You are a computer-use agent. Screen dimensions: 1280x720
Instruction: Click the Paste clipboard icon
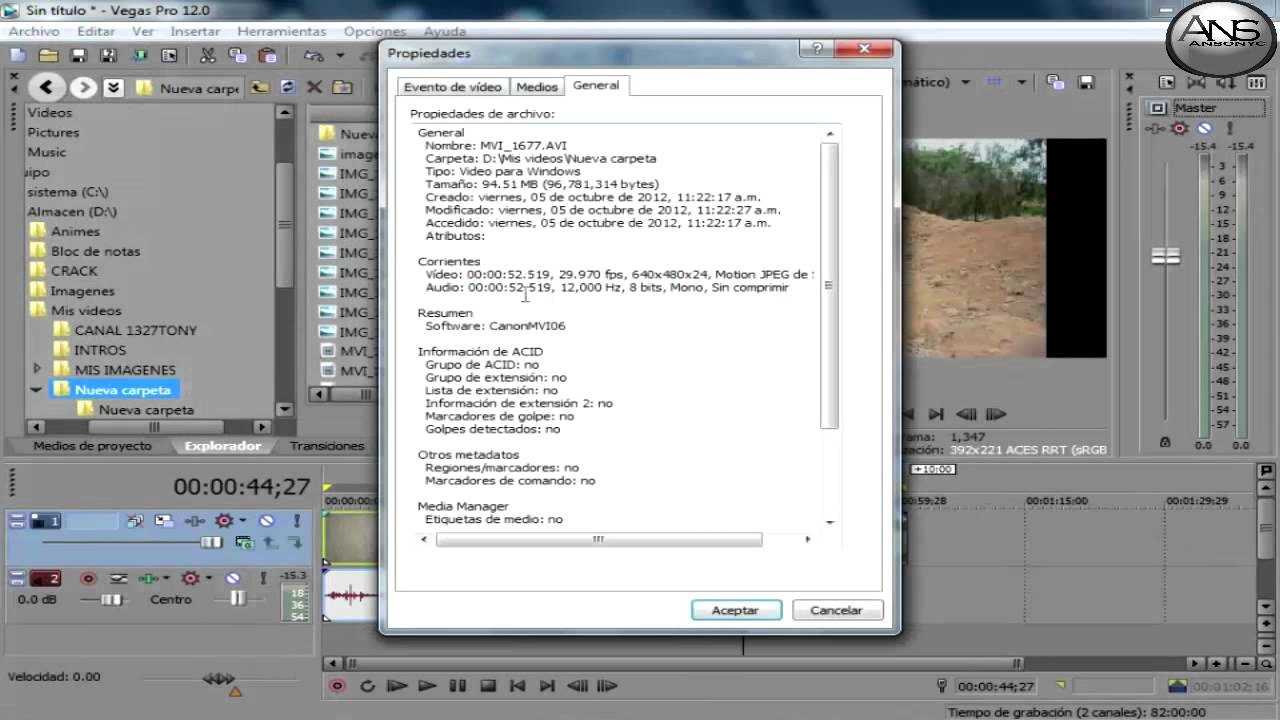[x=267, y=56]
